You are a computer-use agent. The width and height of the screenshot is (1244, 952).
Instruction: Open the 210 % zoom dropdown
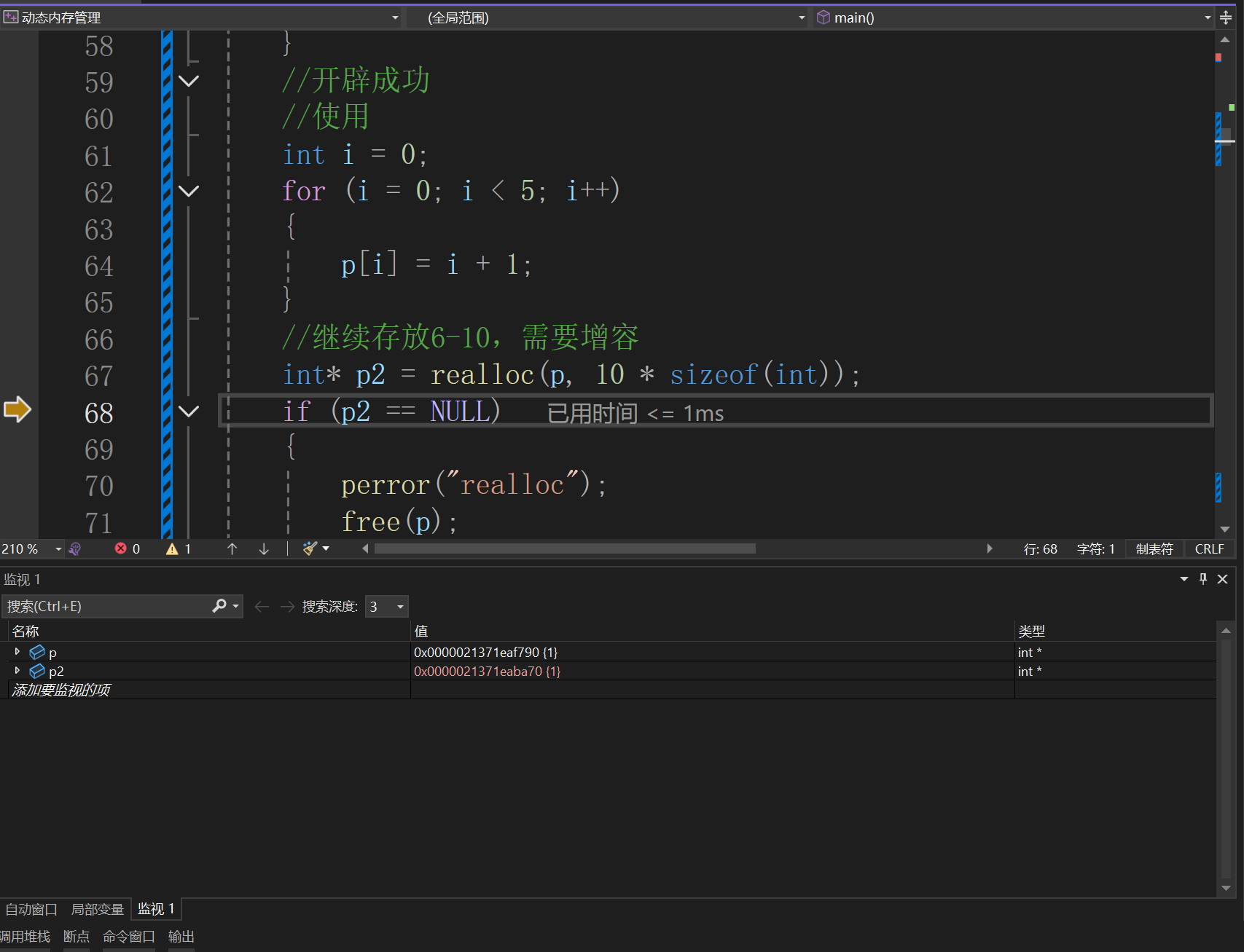(58, 549)
